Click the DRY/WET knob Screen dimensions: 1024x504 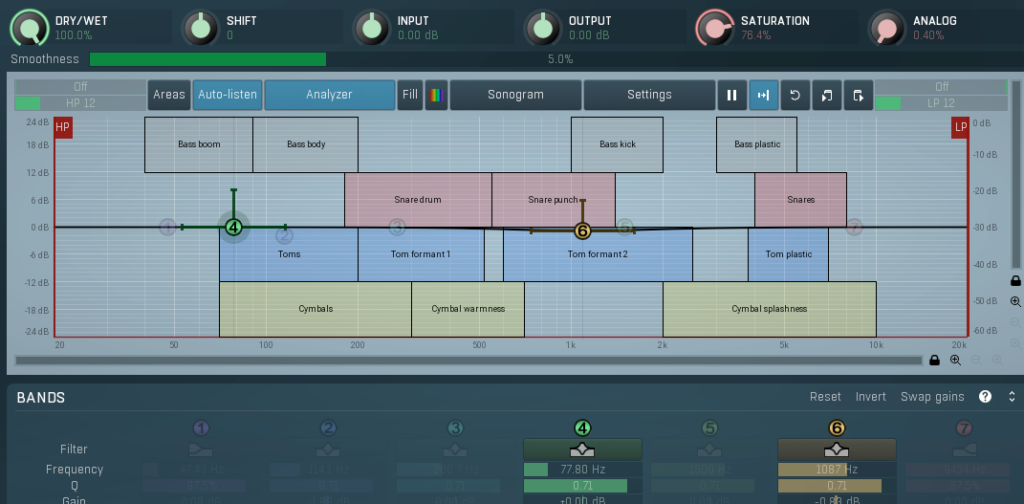[29, 28]
